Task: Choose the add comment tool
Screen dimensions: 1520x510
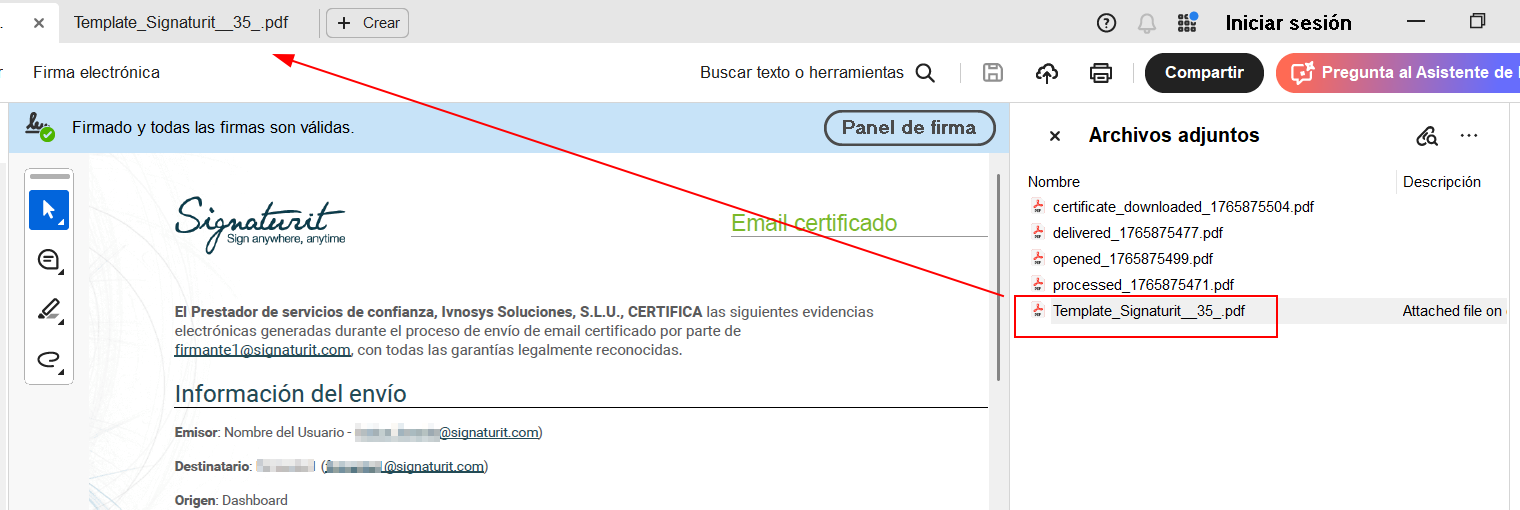Action: click(48, 261)
